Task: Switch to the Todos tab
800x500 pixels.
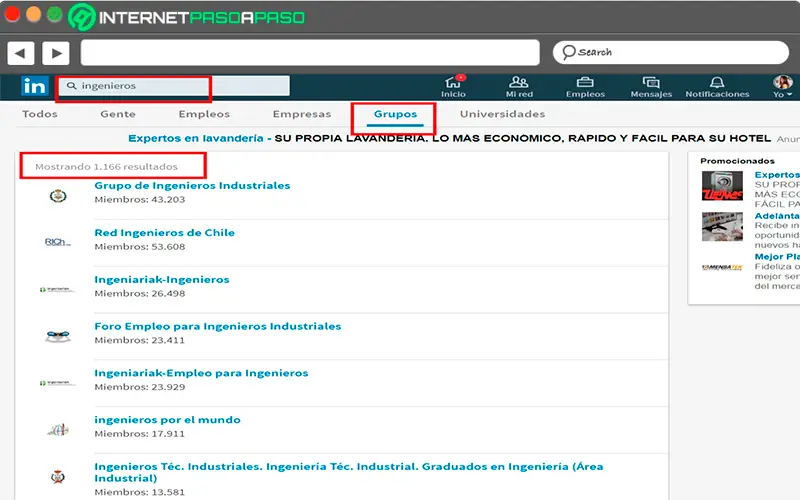Action: 40,114
